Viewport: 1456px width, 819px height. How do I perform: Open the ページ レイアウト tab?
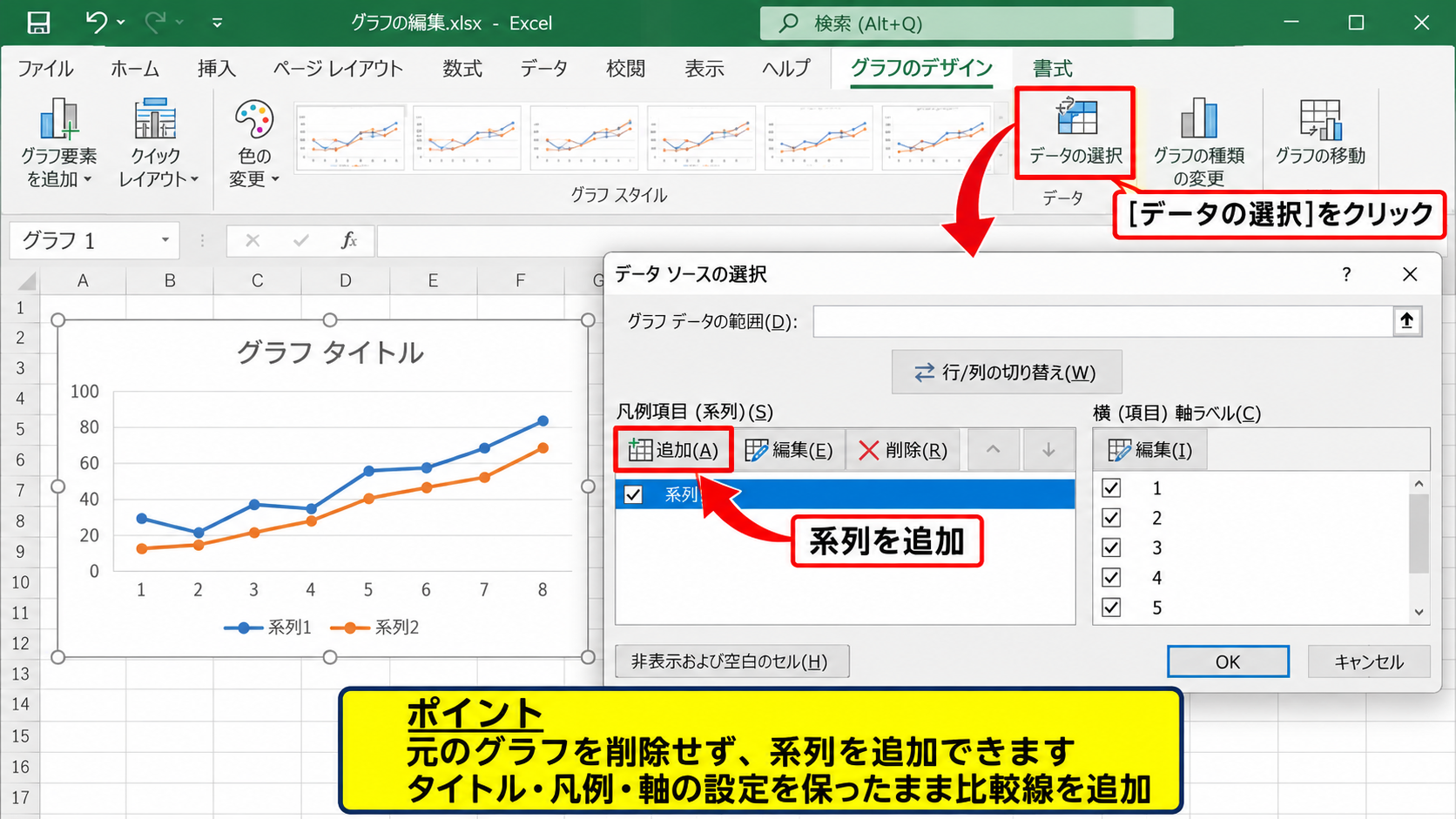coord(338,69)
